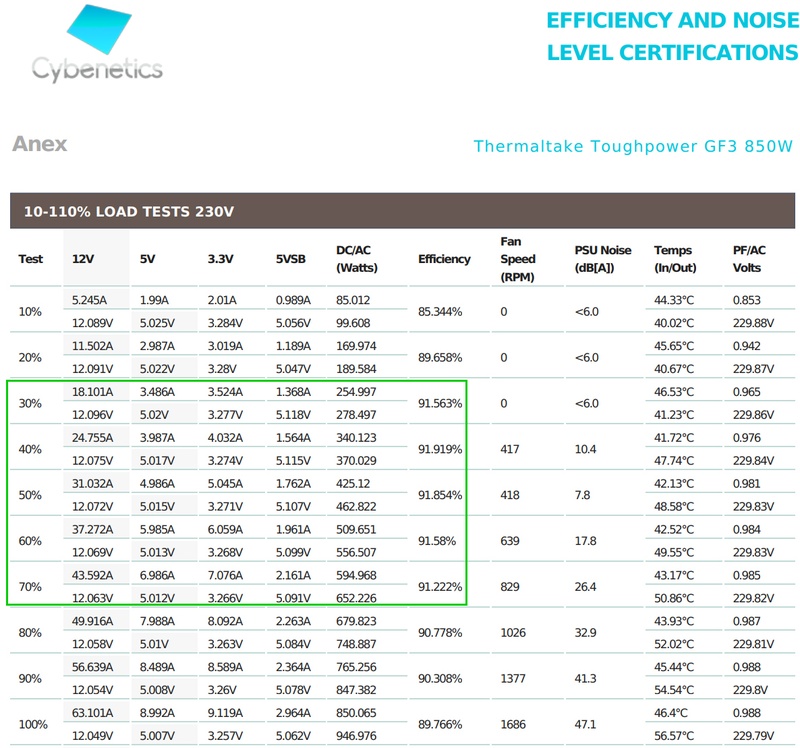This screenshot has width=800, height=748.
Task: Click the "12V" column header
Action: tap(83, 259)
